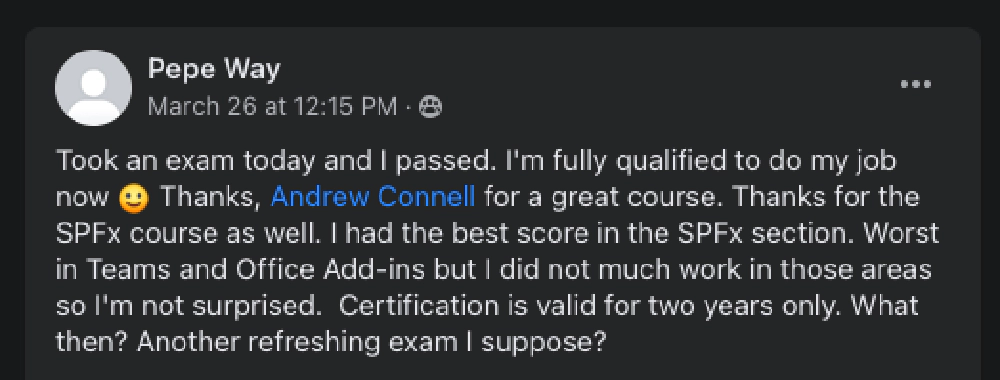
Task: Open the tagged Andrew Connell profile link
Action: click(x=373, y=197)
